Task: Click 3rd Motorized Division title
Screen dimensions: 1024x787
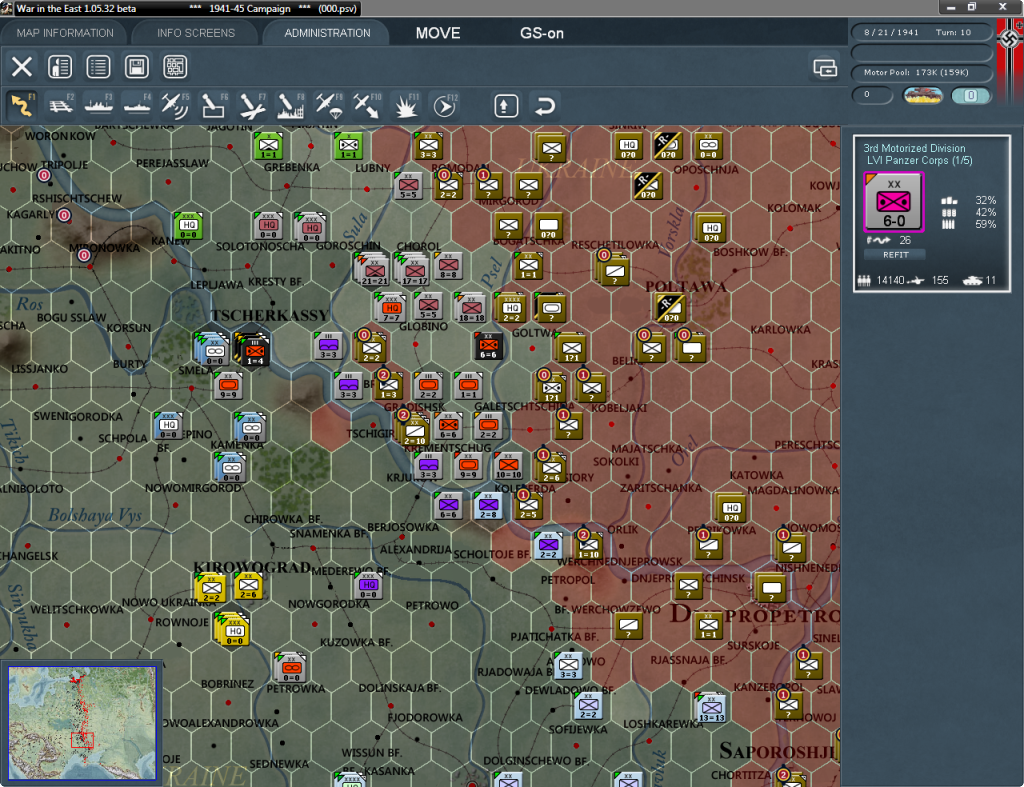Action: click(914, 148)
